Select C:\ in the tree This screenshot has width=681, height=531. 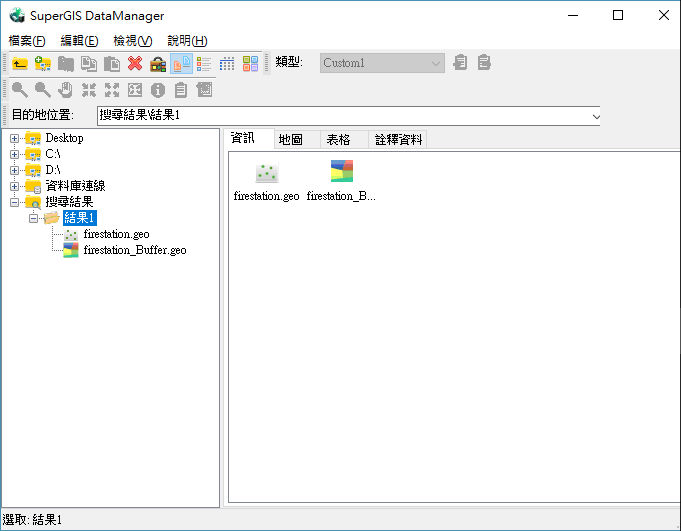(x=53, y=154)
